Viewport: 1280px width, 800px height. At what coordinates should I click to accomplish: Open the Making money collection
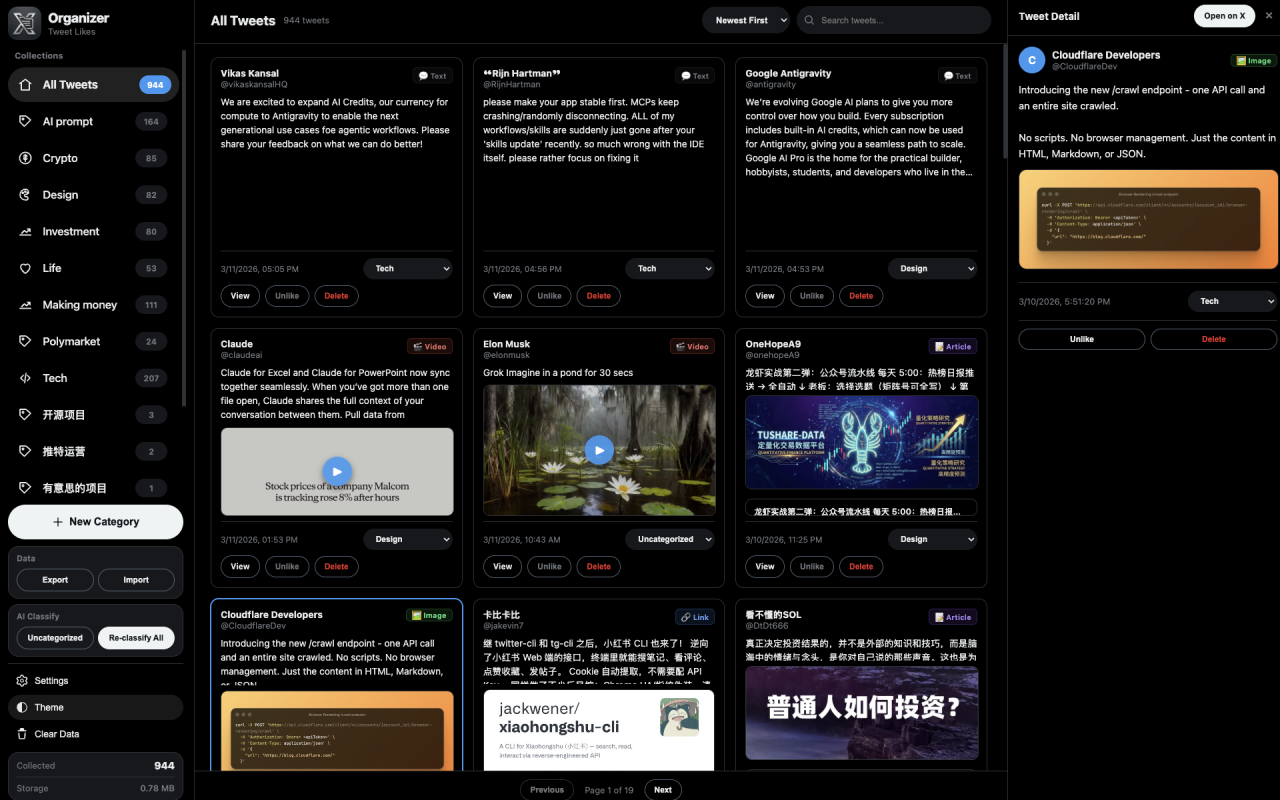point(94,305)
